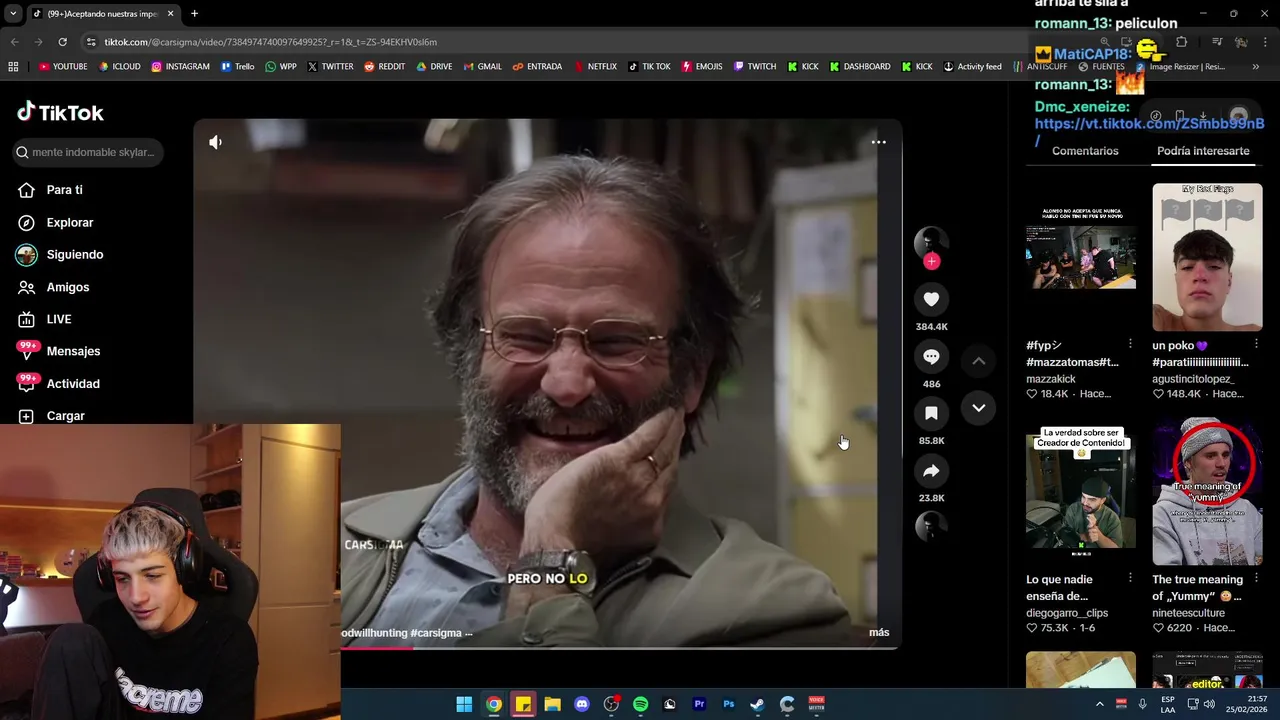Open the Amigos section
Viewport: 1280px width, 720px height.
67,287
